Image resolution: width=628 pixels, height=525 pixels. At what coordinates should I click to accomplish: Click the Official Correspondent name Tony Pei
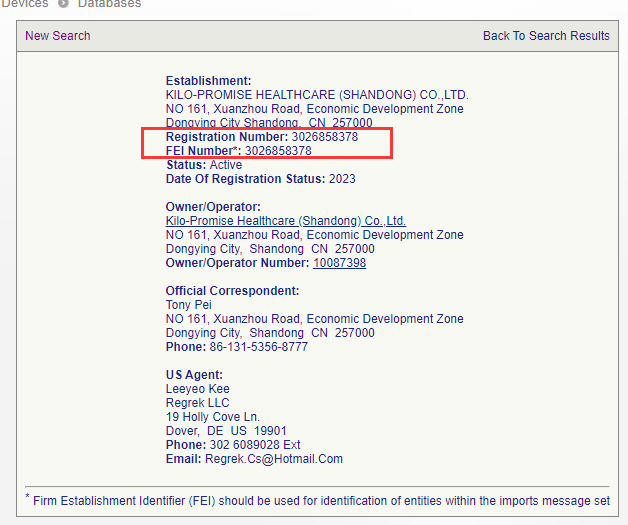coord(188,305)
